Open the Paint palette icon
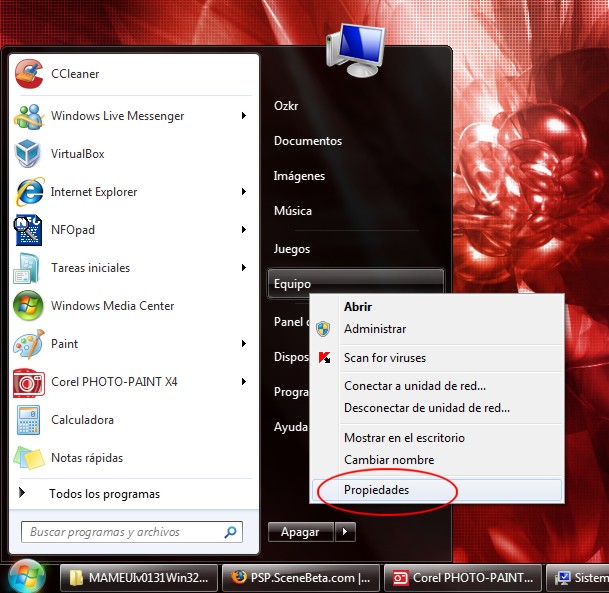 pyautogui.click(x=29, y=344)
